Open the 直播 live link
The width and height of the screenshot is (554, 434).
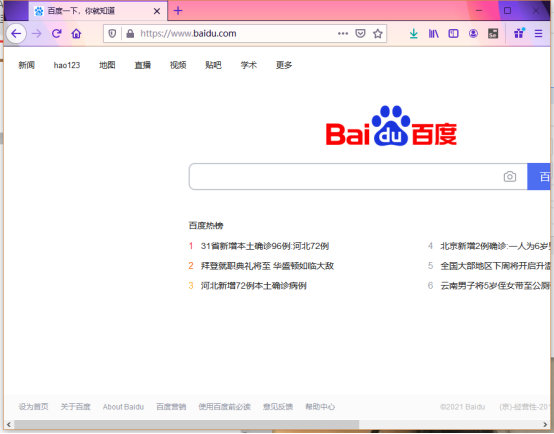142,65
